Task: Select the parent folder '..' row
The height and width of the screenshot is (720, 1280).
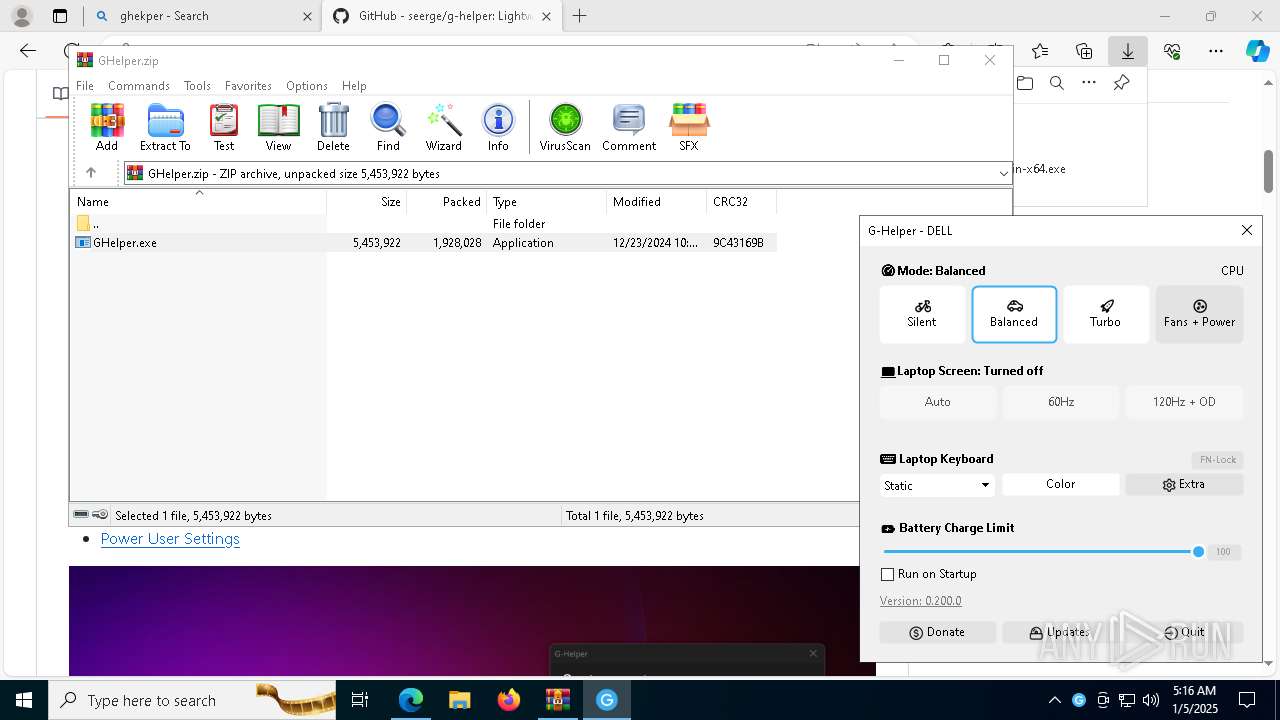Action: click(423, 224)
